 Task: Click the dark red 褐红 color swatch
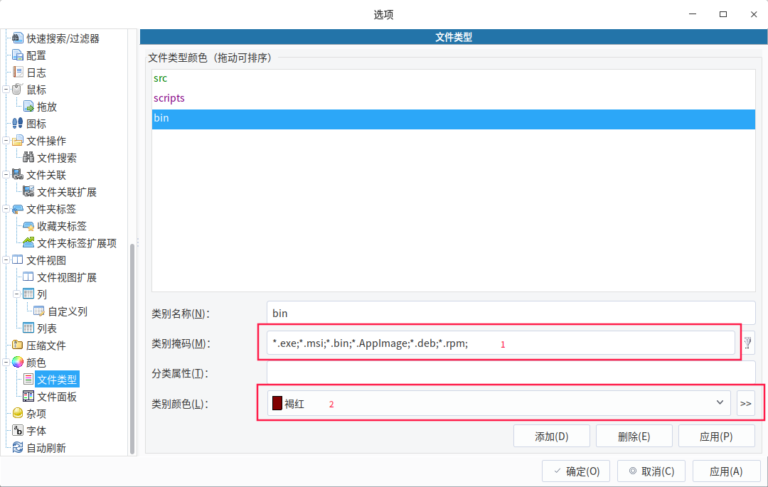tap(277, 403)
